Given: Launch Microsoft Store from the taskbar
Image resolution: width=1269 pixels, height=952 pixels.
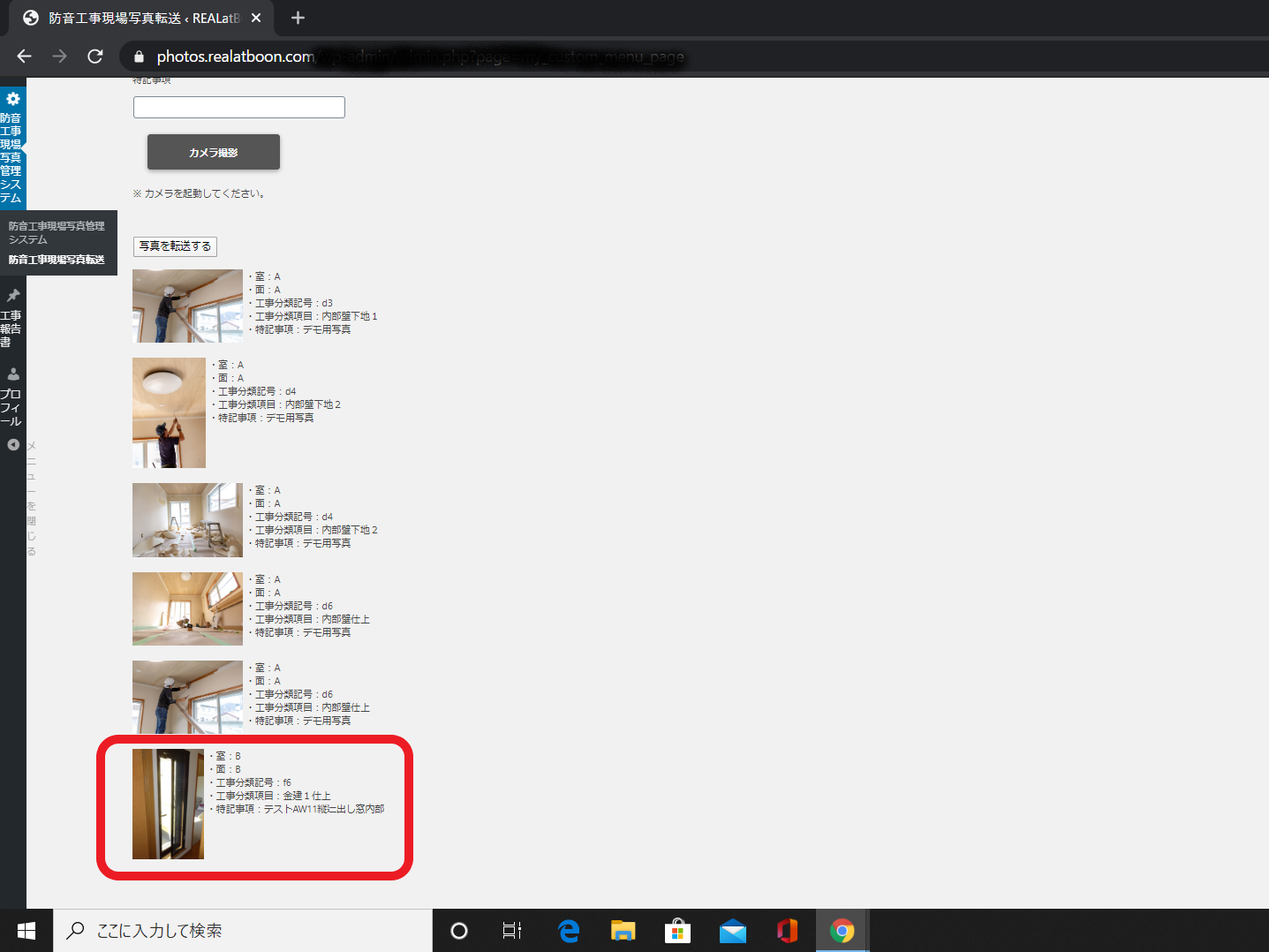Looking at the screenshot, I should tap(677, 931).
